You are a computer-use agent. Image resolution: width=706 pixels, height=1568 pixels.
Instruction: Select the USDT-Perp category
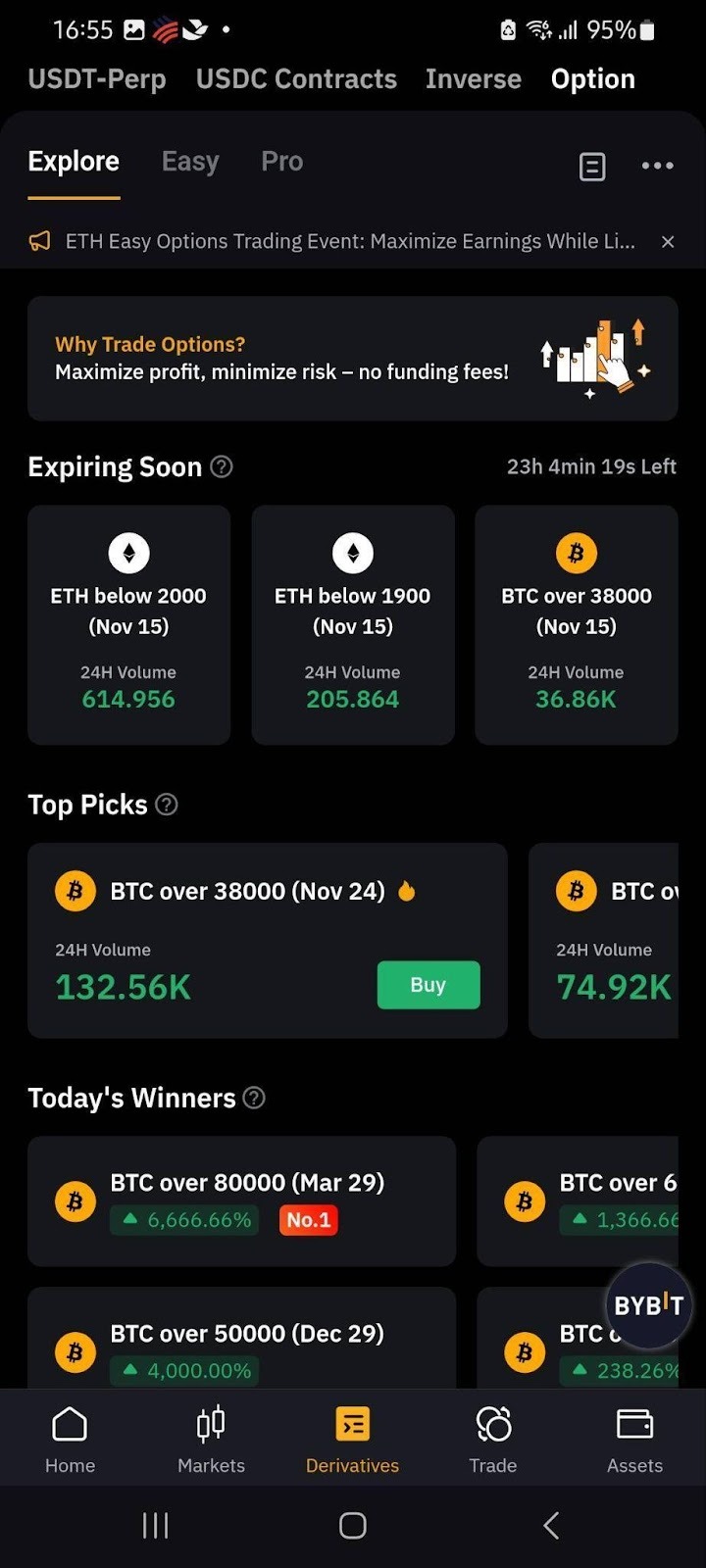(97, 79)
